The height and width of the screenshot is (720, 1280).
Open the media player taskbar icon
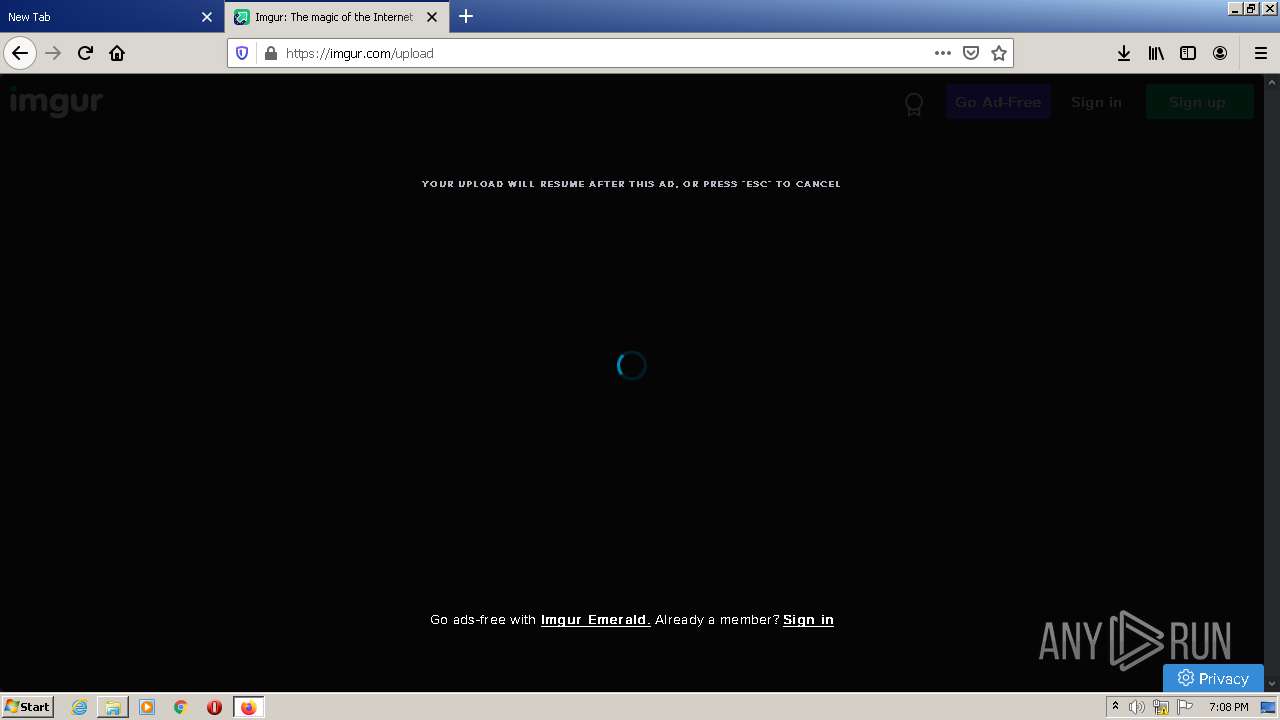pos(147,707)
